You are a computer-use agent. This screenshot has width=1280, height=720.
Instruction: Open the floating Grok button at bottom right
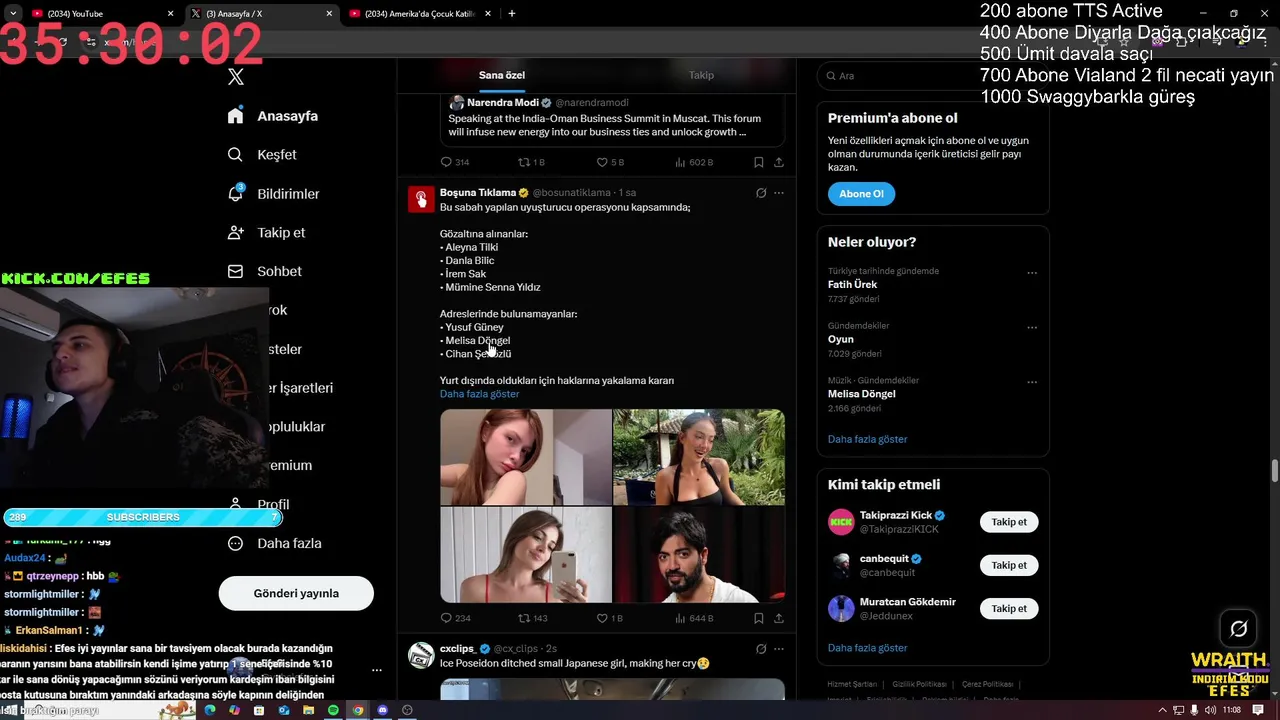click(1238, 629)
